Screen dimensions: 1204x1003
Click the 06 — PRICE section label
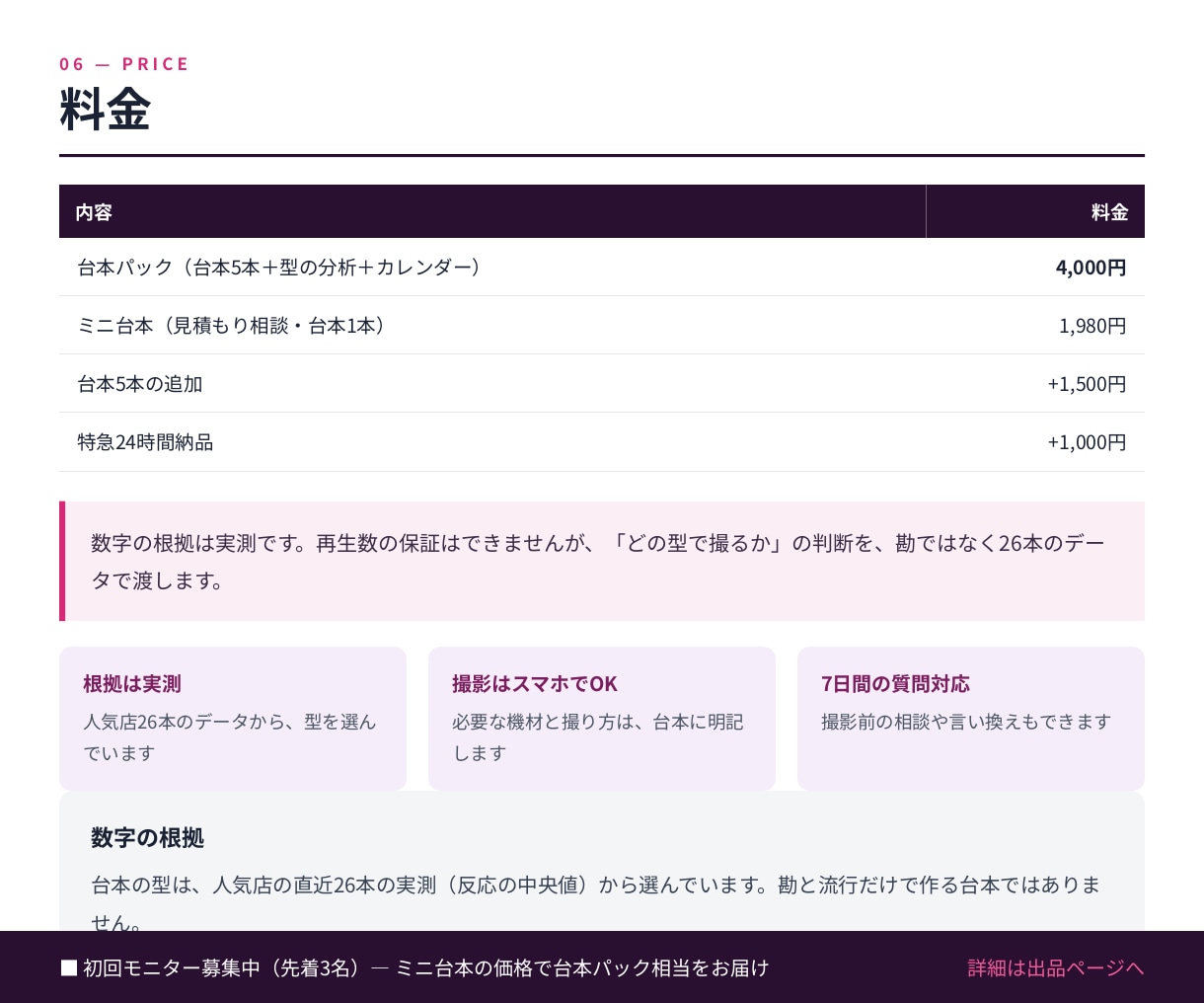click(124, 64)
